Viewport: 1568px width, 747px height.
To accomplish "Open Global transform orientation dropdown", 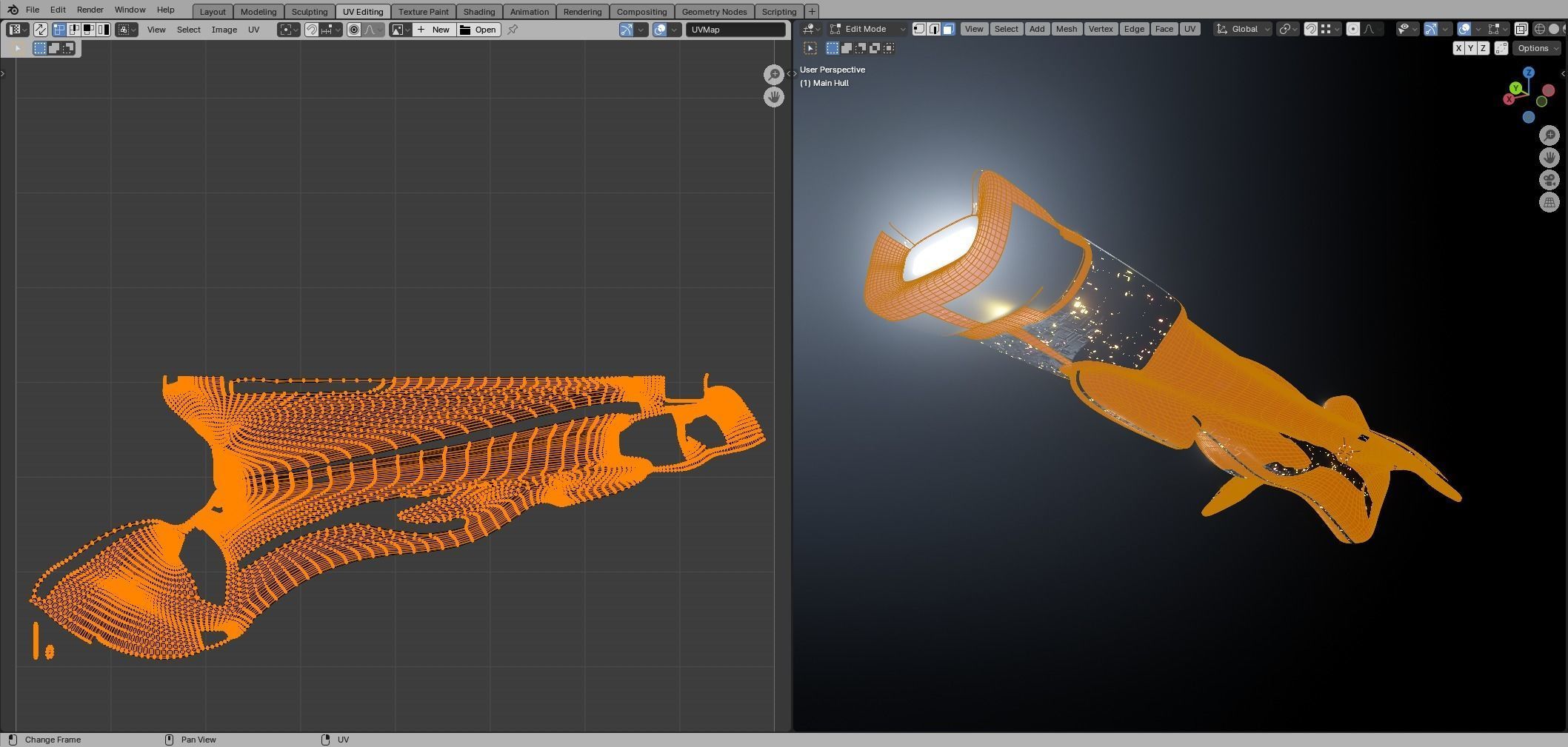I will coord(1244,29).
